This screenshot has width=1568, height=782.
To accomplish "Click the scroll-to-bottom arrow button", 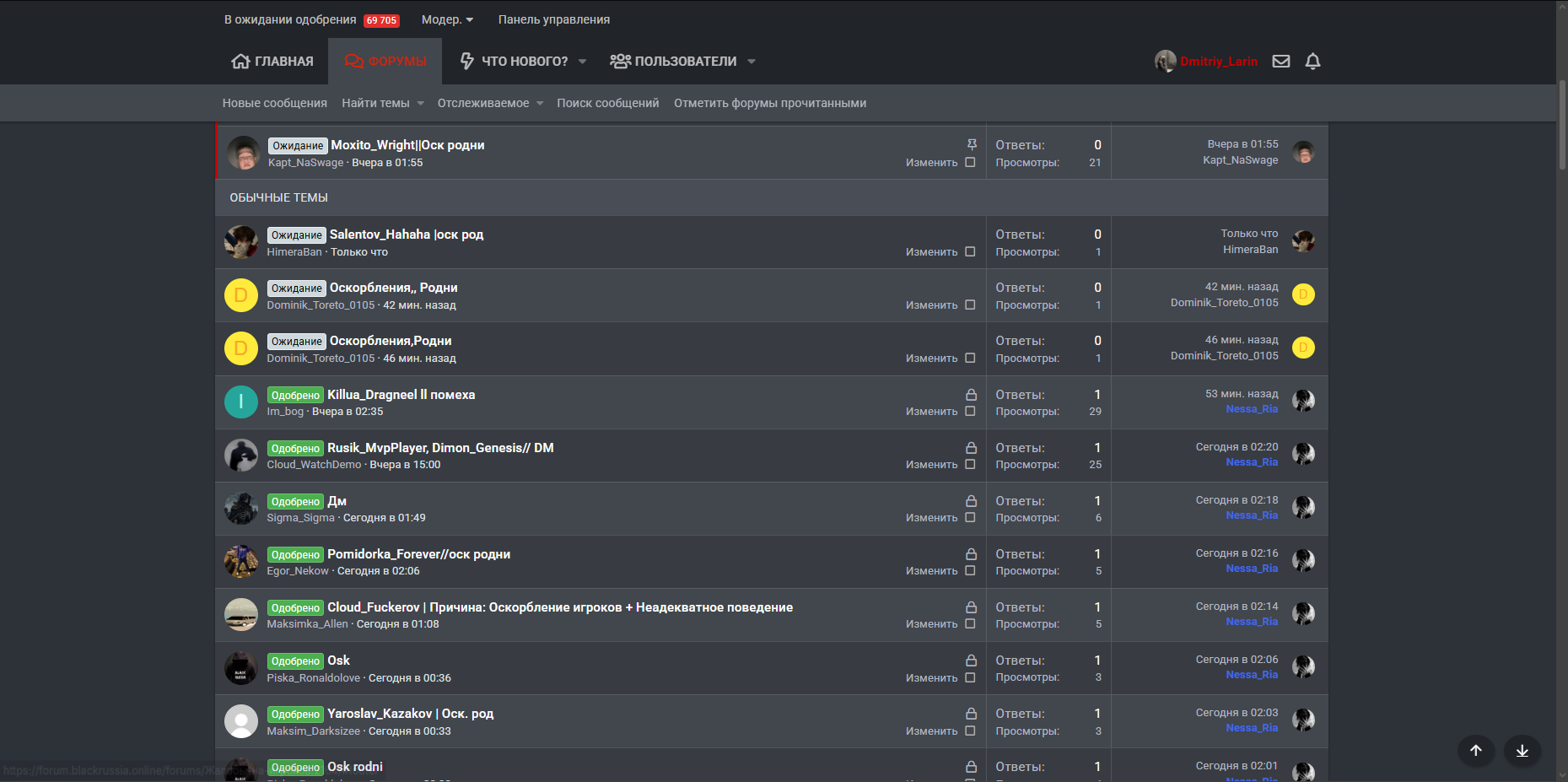I will pyautogui.click(x=1522, y=751).
